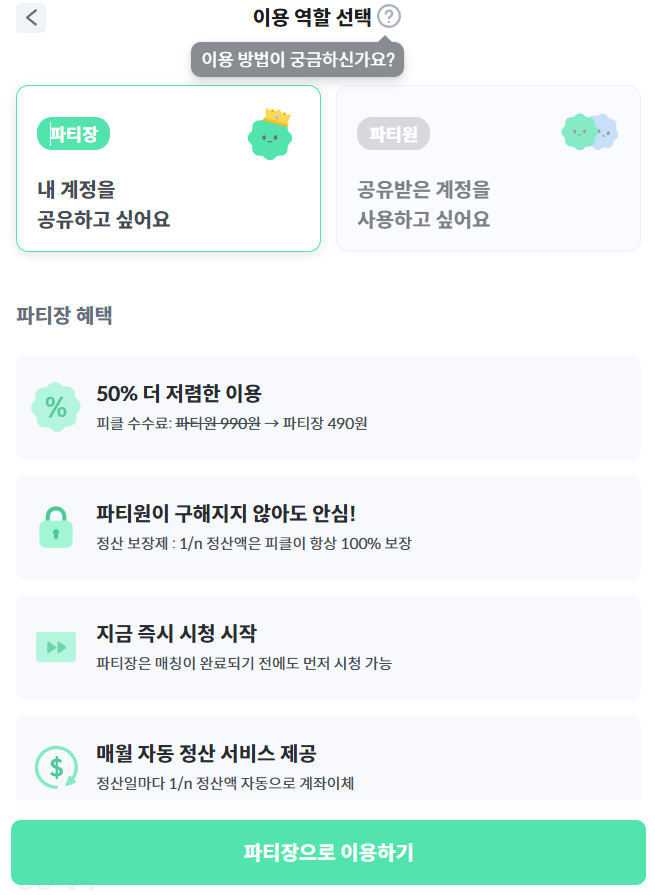Click the back arrow at the top left
Viewport: 655px width, 895px height.
[x=31, y=18]
